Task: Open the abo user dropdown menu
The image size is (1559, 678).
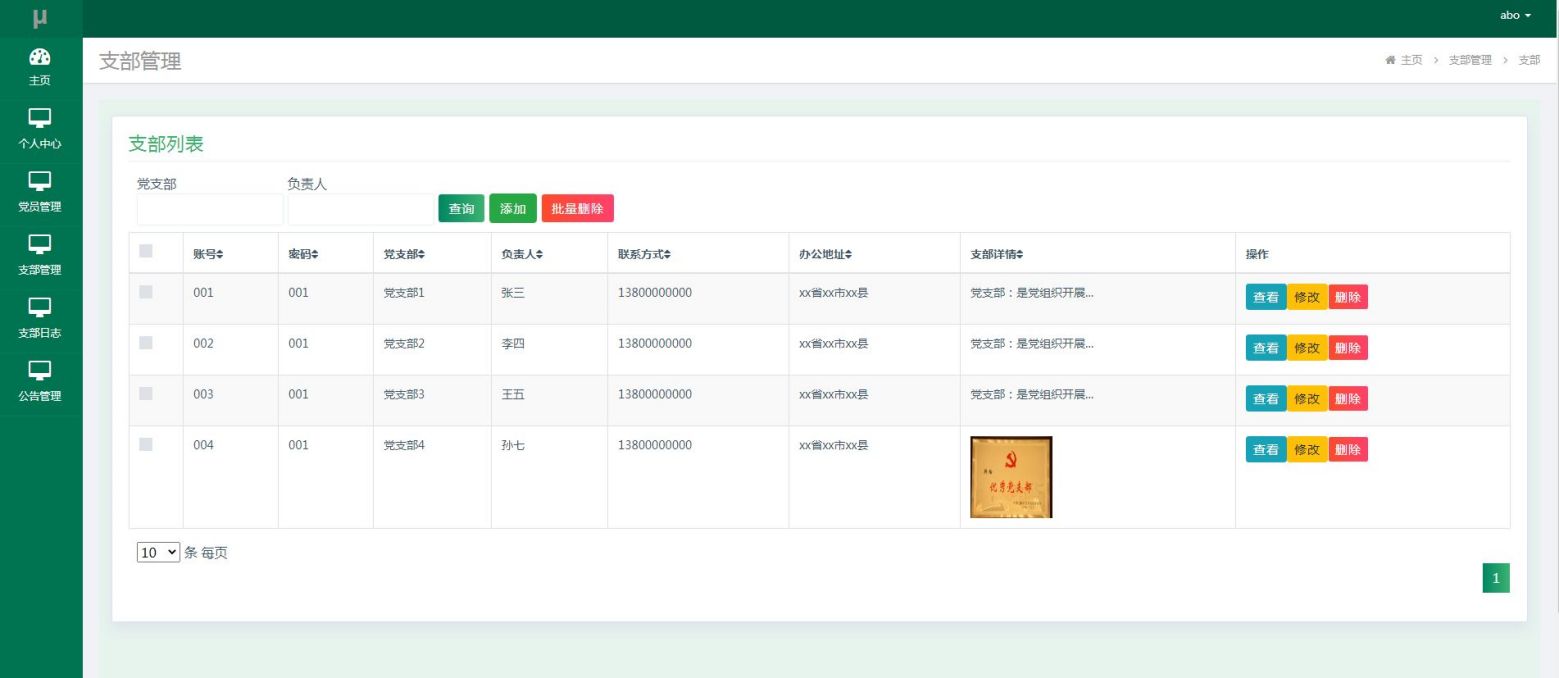Action: (1515, 16)
